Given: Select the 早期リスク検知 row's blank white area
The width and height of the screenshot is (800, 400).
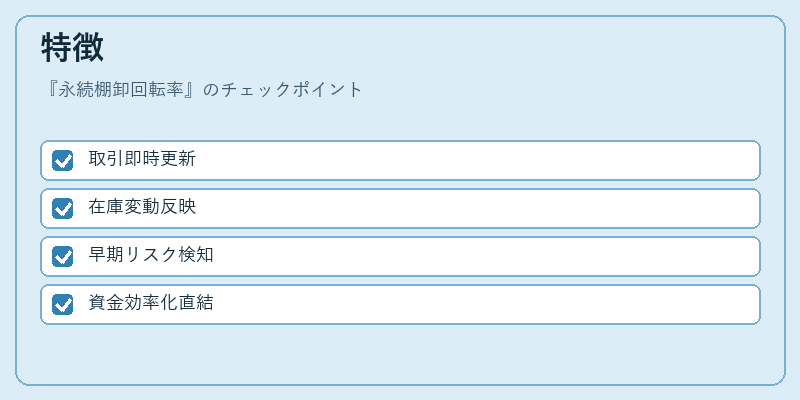Looking at the screenshot, I should pos(485,256).
